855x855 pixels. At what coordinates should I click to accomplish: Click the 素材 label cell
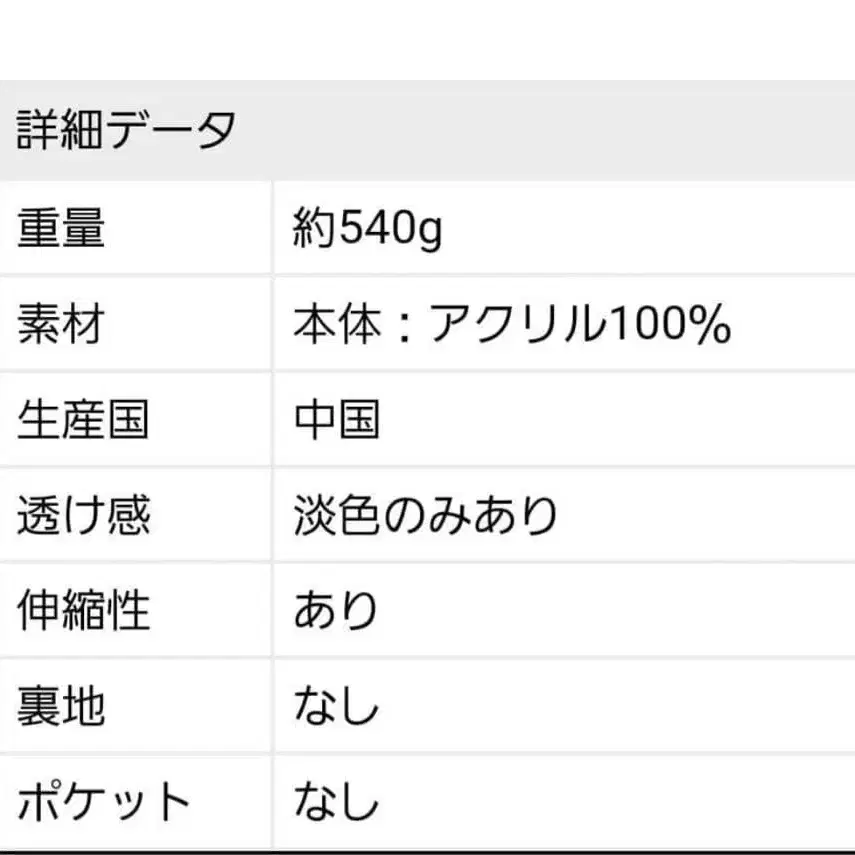click(62, 325)
